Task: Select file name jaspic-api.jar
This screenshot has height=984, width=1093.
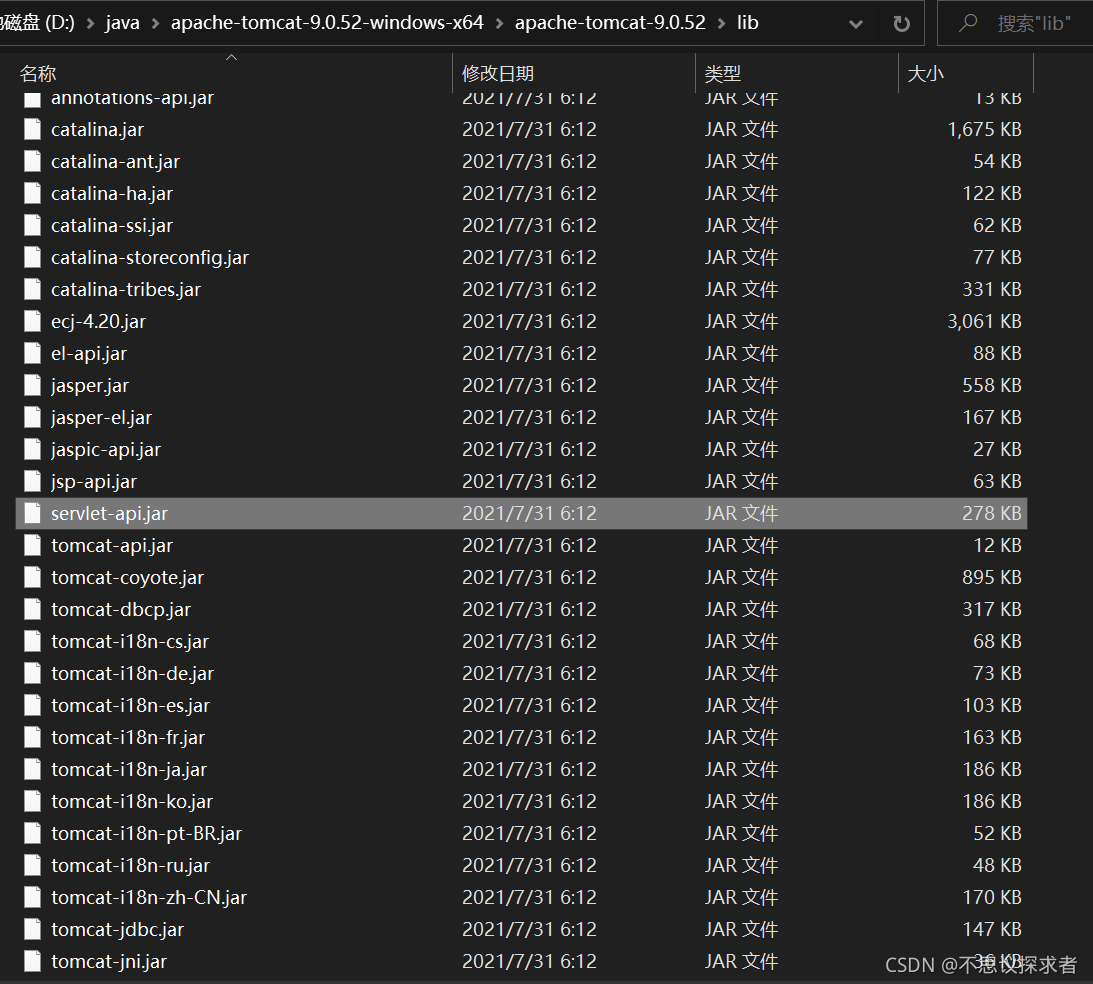Action: tap(106, 449)
